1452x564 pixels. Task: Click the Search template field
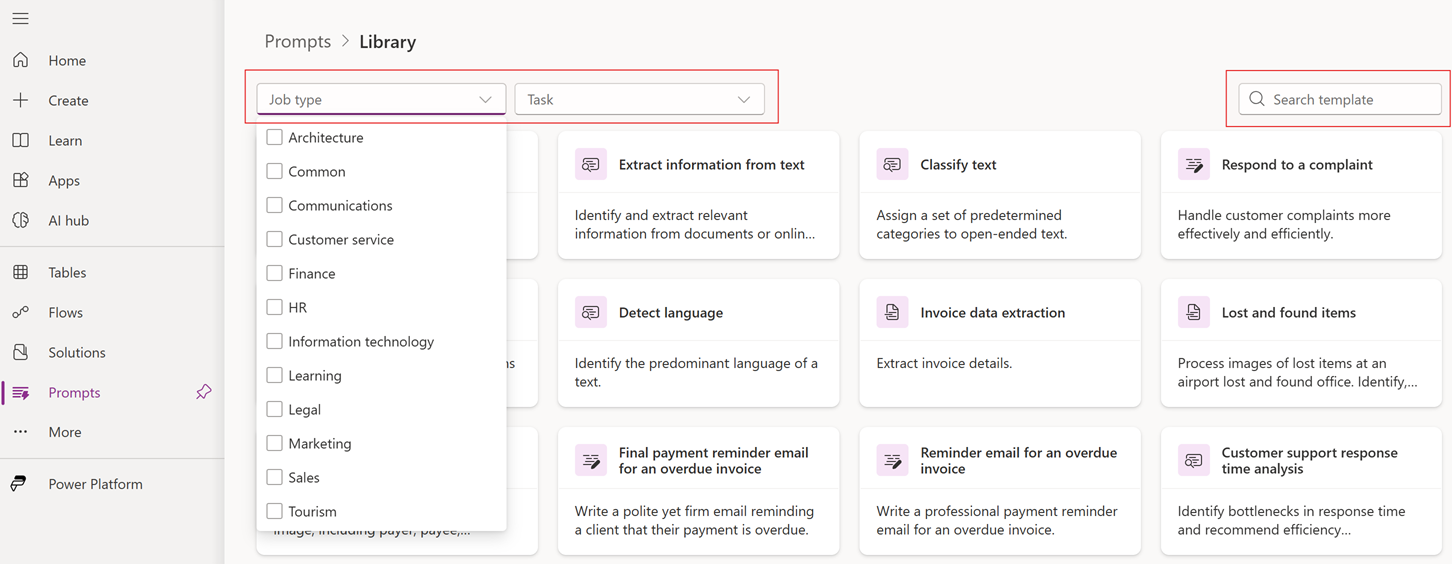1340,99
